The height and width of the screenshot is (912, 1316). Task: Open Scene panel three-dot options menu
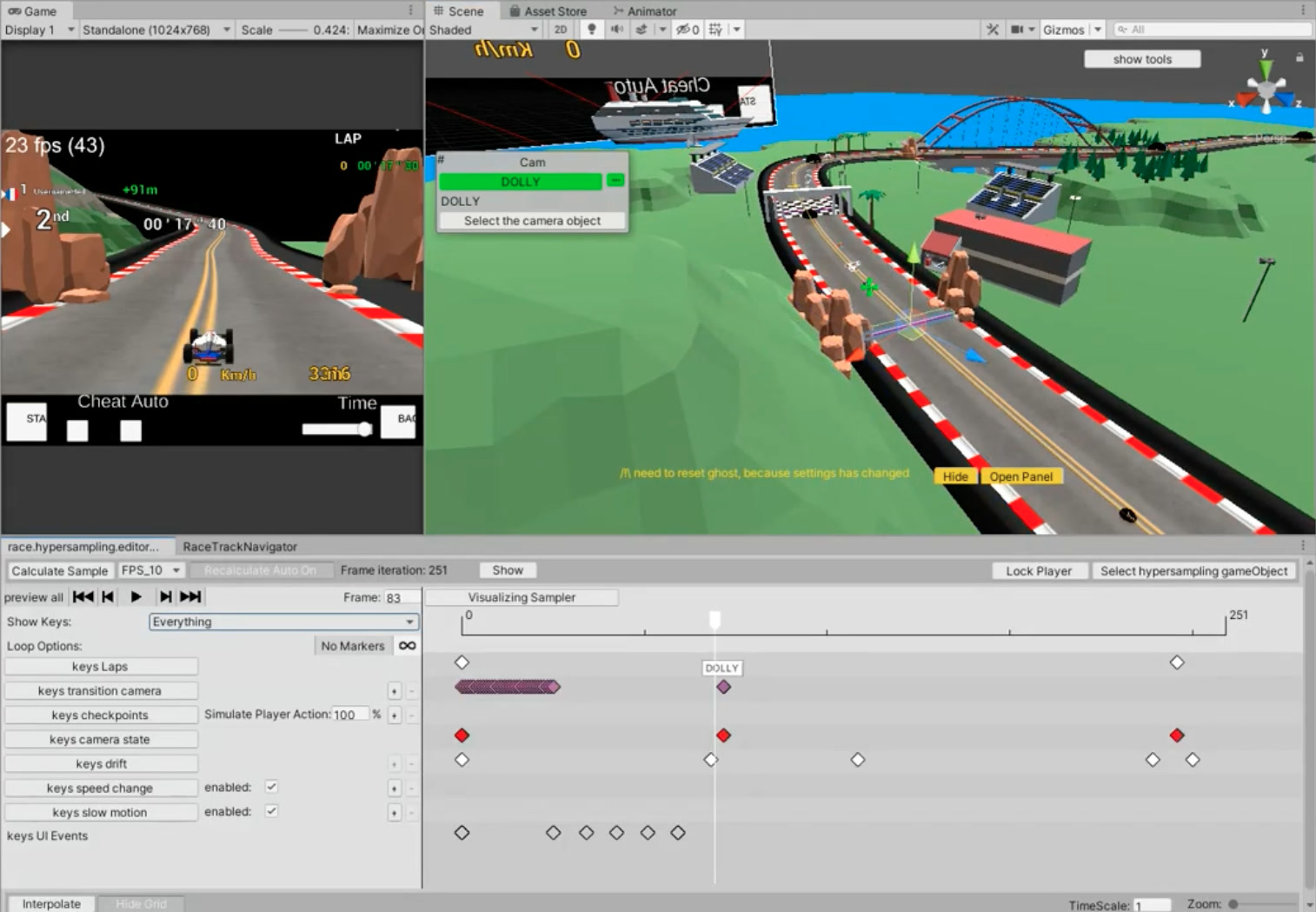(1302, 10)
